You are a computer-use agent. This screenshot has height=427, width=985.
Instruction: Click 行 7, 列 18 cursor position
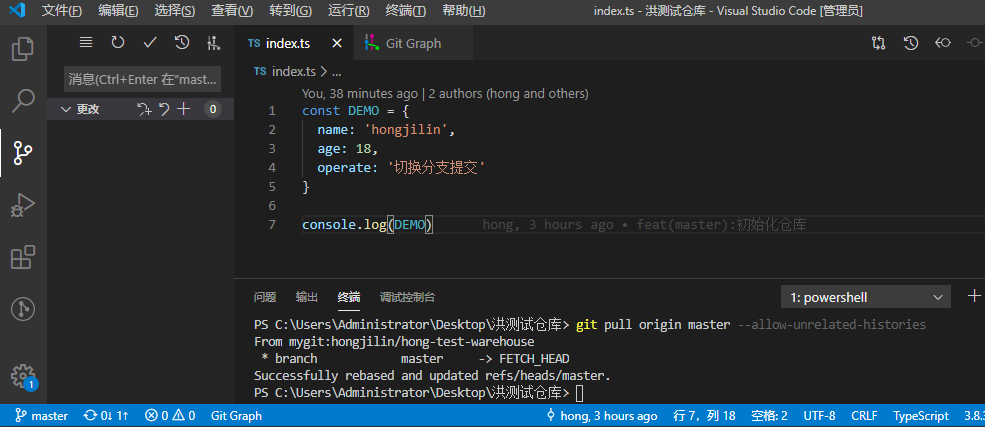click(x=704, y=416)
